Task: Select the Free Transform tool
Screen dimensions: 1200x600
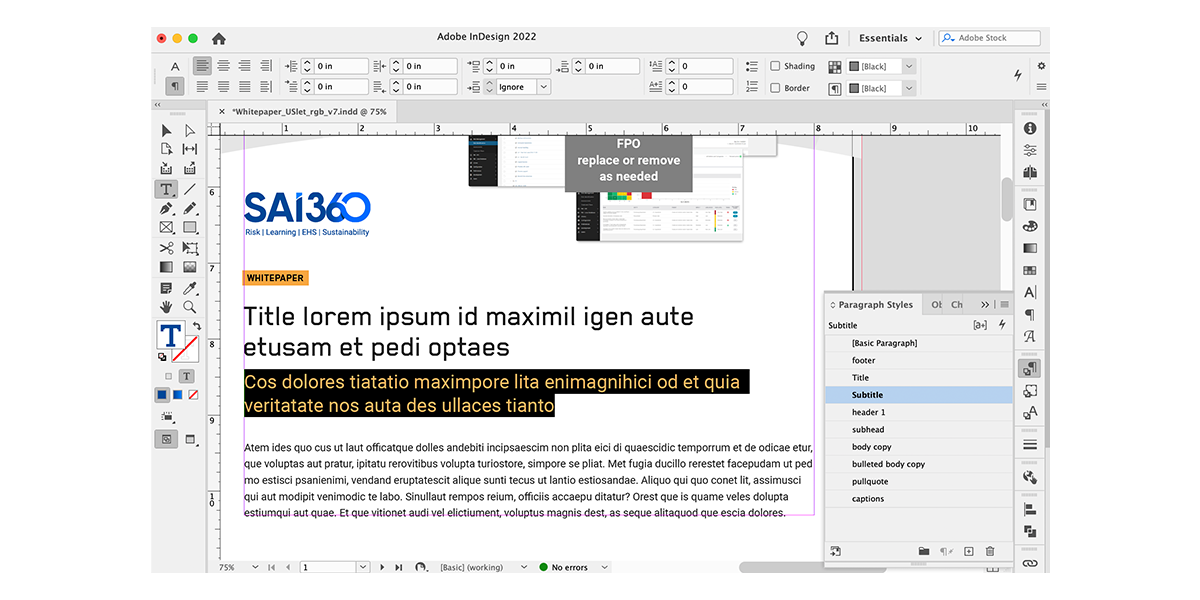Action: [190, 248]
